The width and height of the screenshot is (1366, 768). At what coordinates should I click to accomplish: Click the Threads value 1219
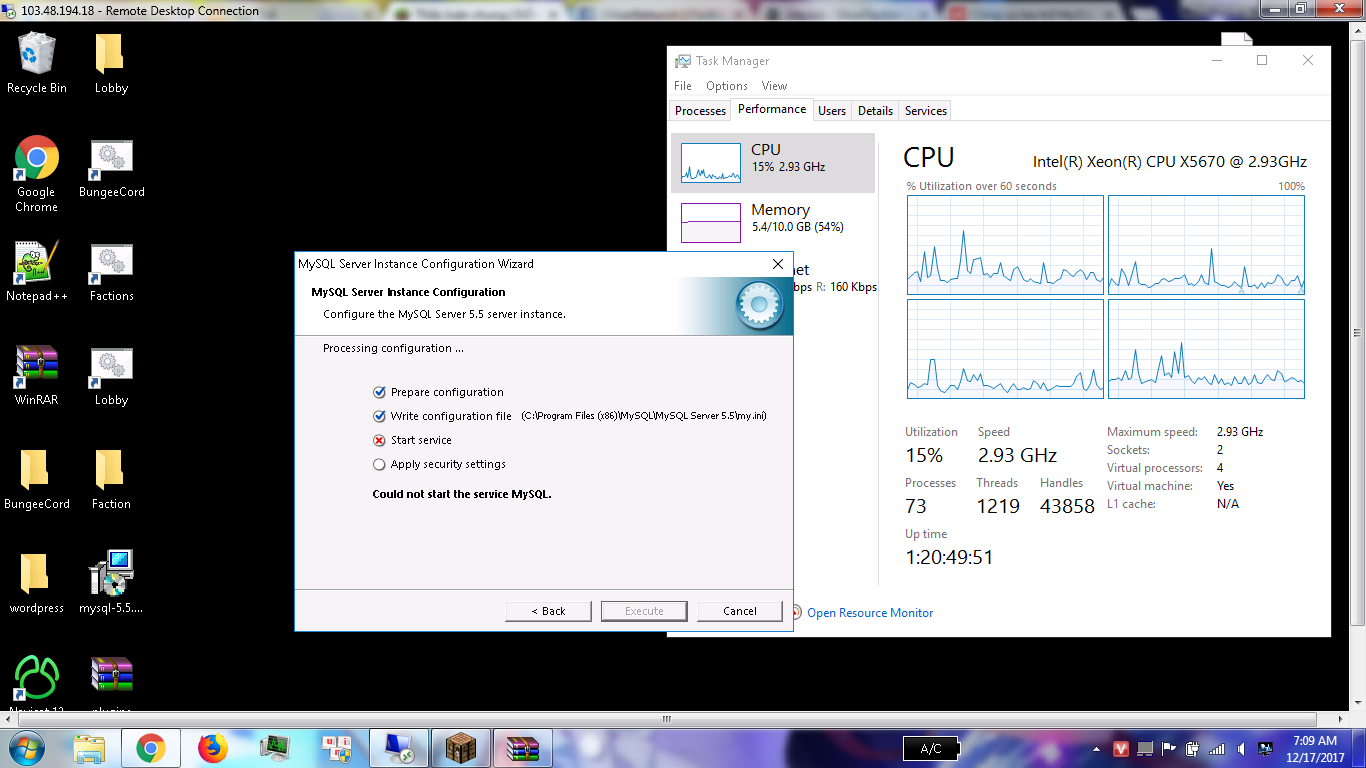coord(998,506)
